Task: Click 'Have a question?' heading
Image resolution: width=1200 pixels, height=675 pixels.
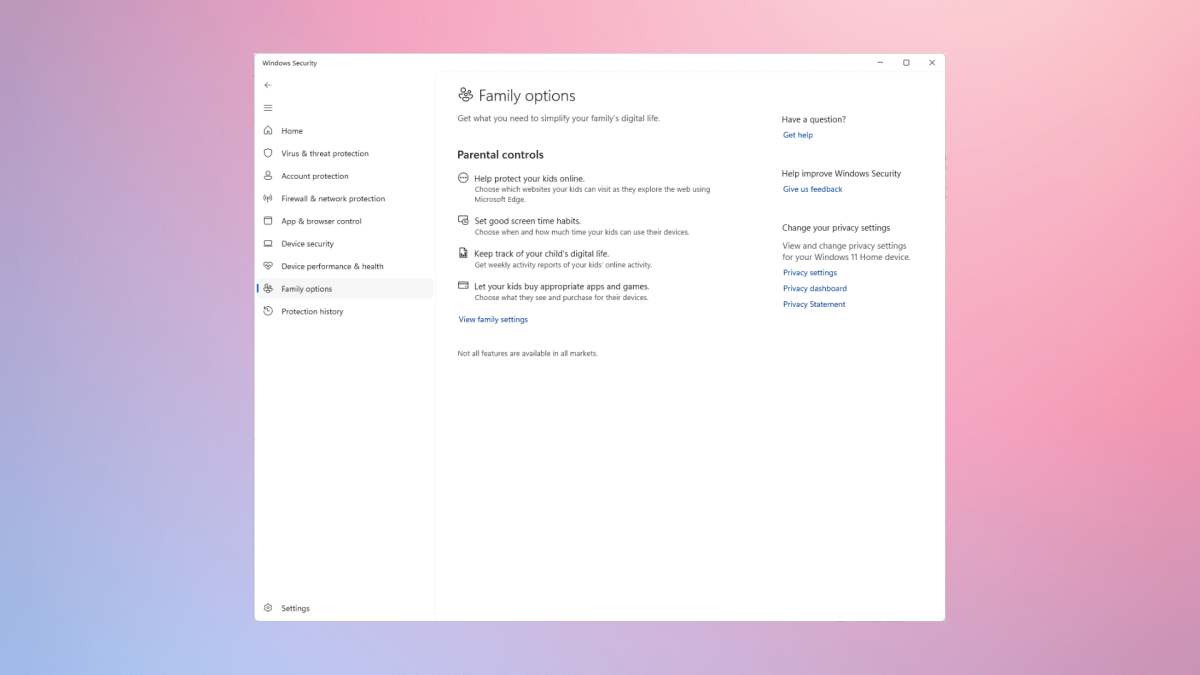Action: click(x=814, y=119)
